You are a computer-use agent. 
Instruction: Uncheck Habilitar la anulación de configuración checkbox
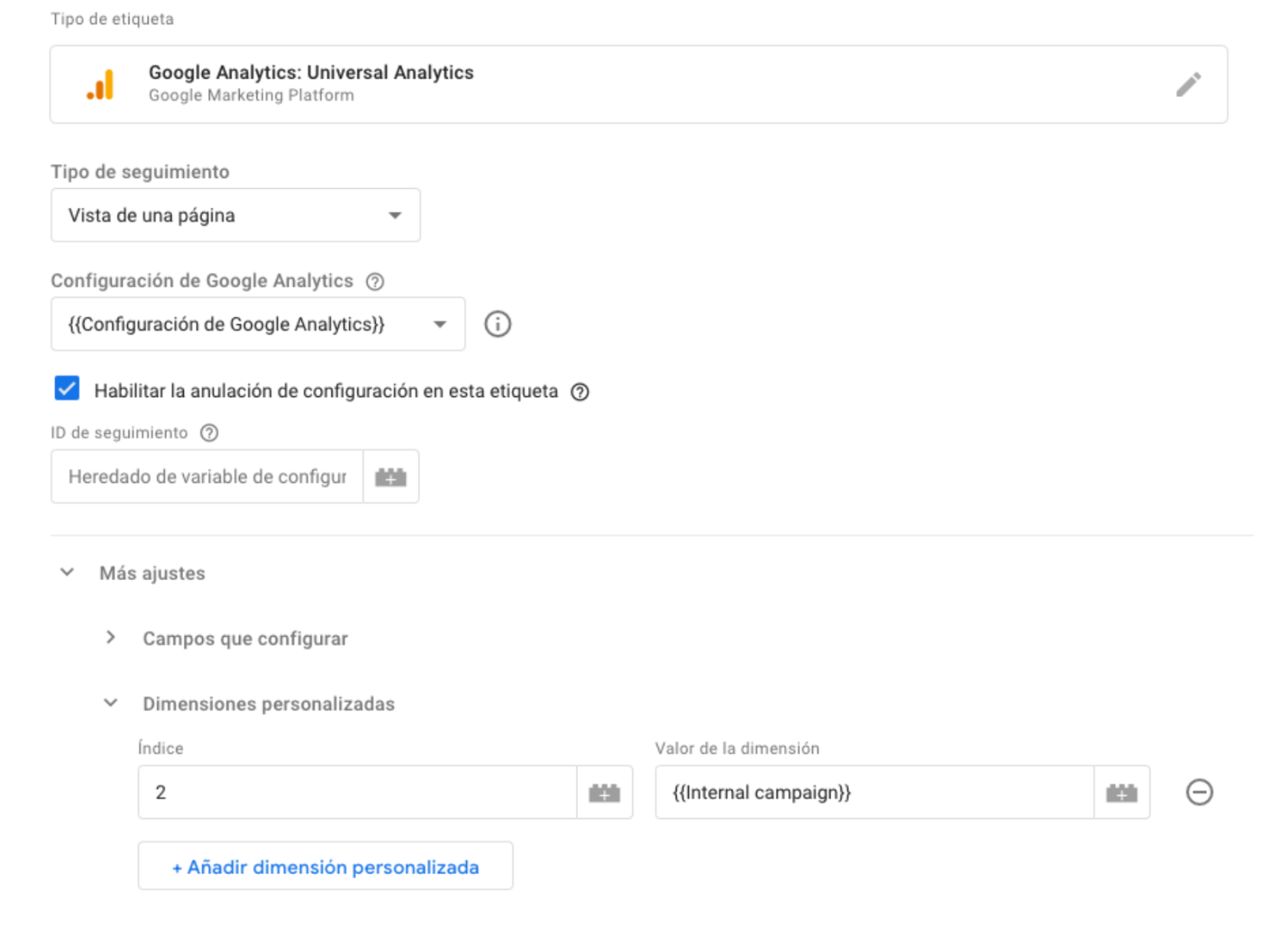click(67, 389)
